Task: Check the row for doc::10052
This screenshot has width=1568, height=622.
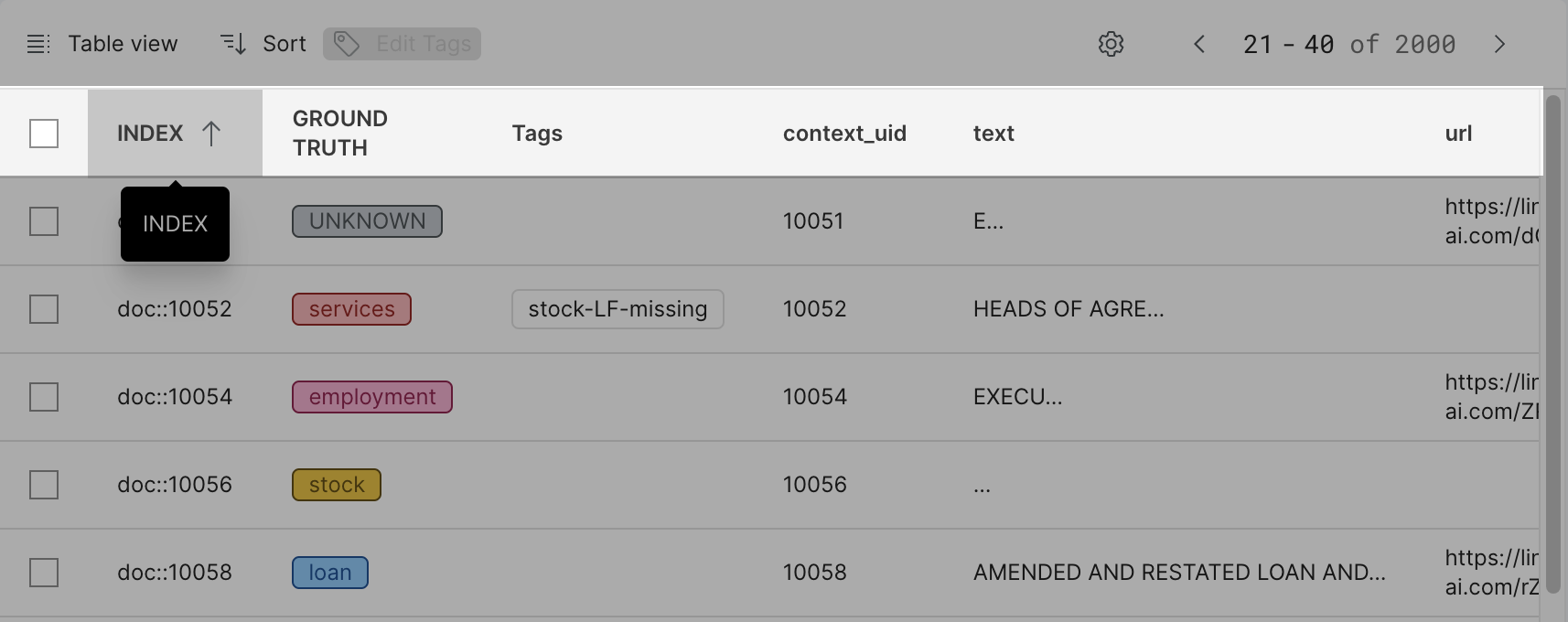Action: tap(44, 309)
